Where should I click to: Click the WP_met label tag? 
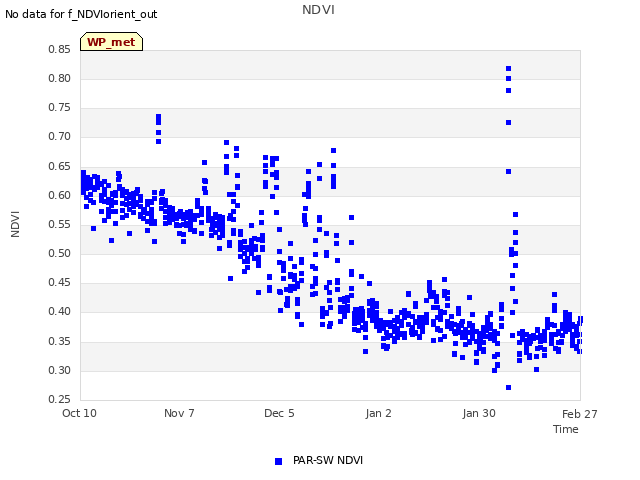click(111, 42)
